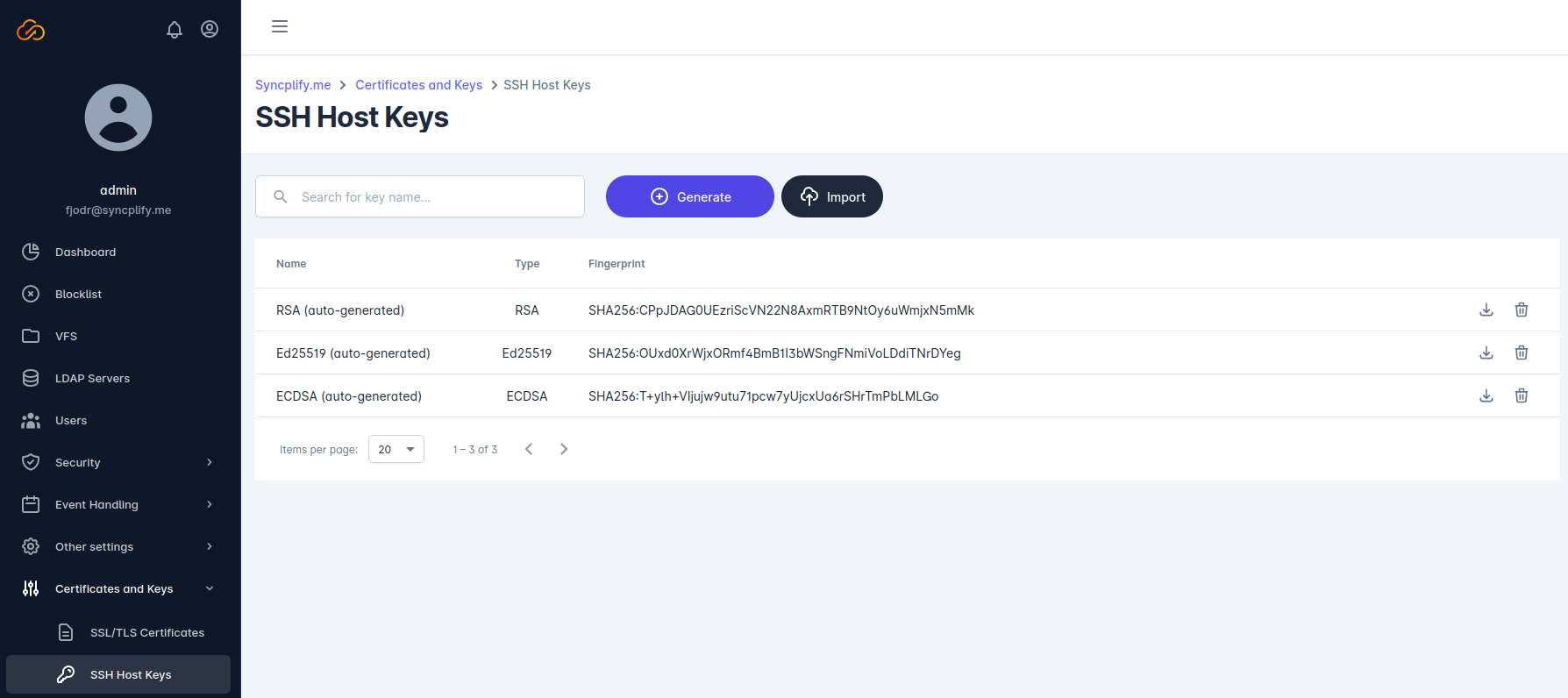Select SSH Host Keys submenu item
The height and width of the screenshot is (698, 1568).
[x=118, y=674]
